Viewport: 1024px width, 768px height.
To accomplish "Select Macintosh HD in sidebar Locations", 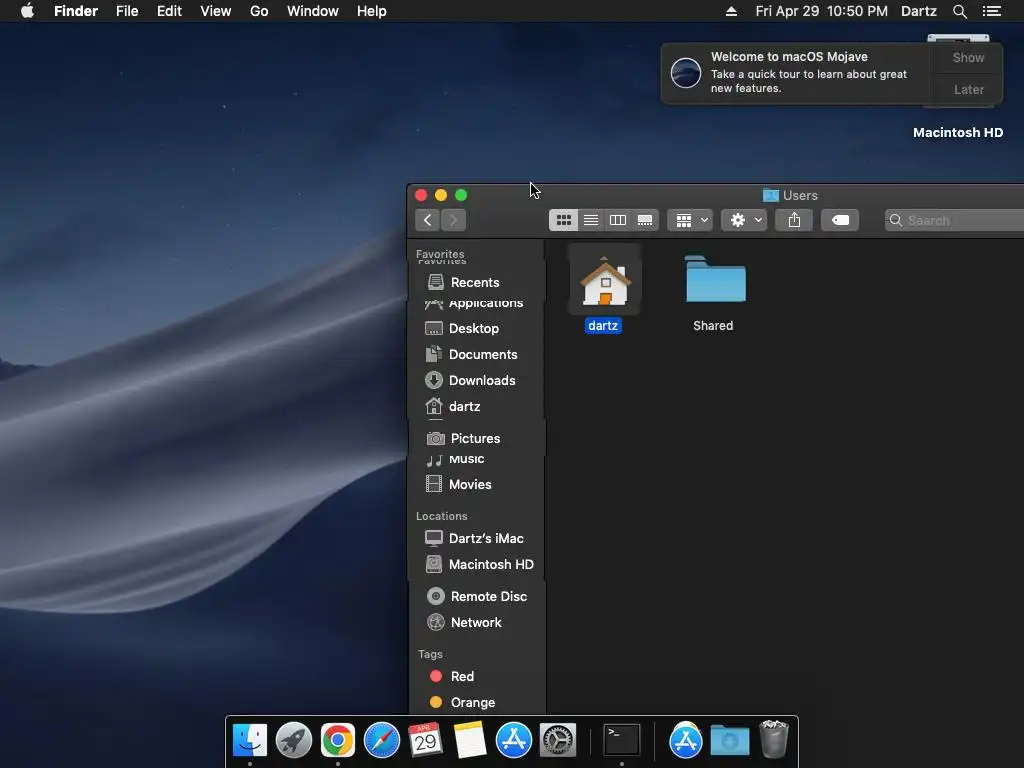I will click(491, 565).
